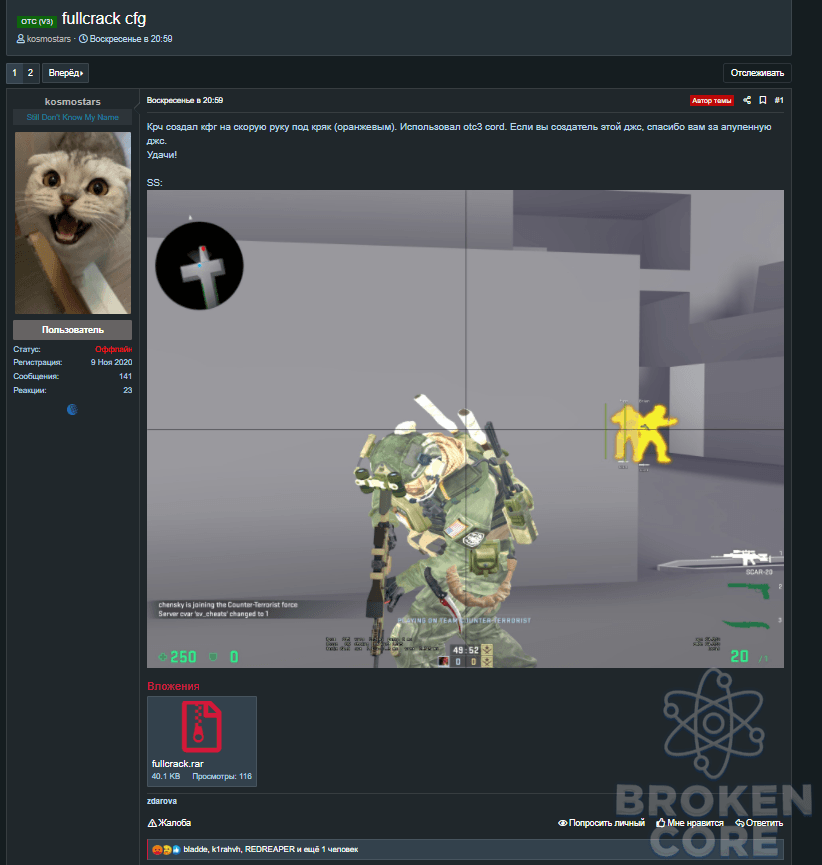Click the red archive icon of fullcrack.rar
This screenshot has height=865, width=822.
[201, 727]
